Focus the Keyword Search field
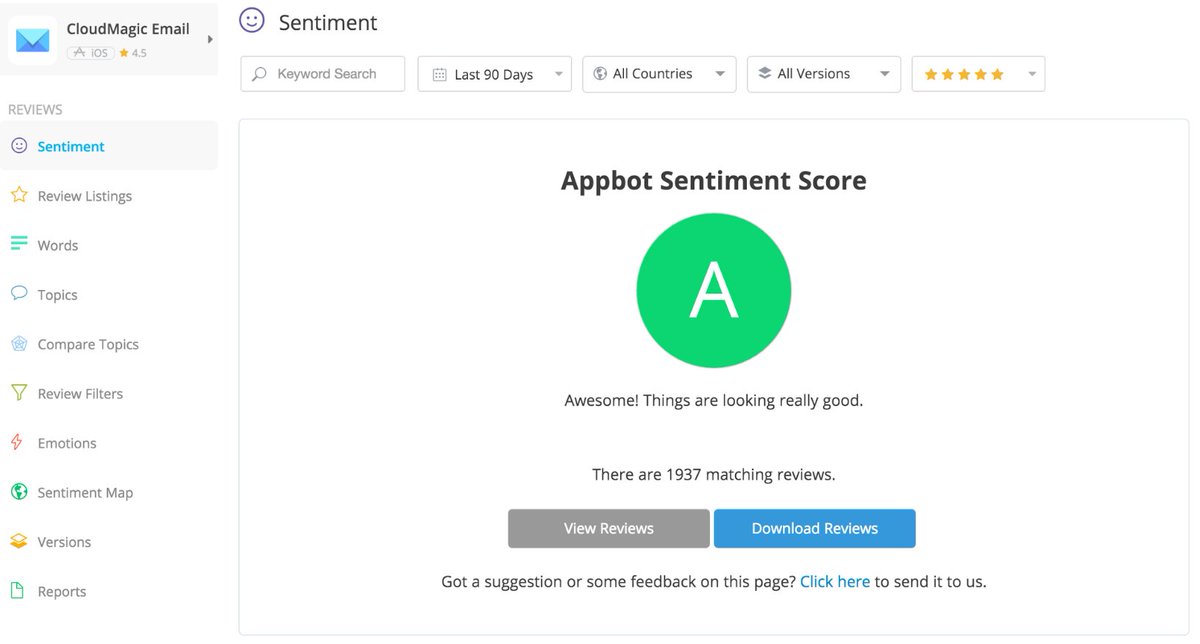The image size is (1200, 644). [322, 74]
